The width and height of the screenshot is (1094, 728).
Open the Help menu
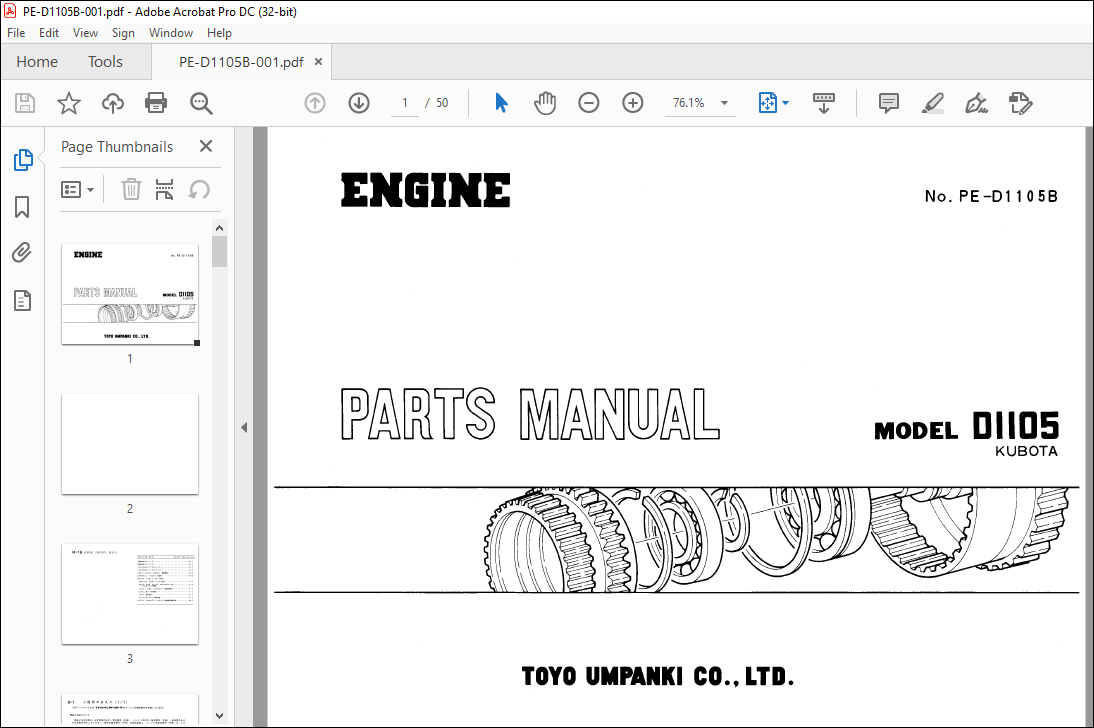coord(219,33)
